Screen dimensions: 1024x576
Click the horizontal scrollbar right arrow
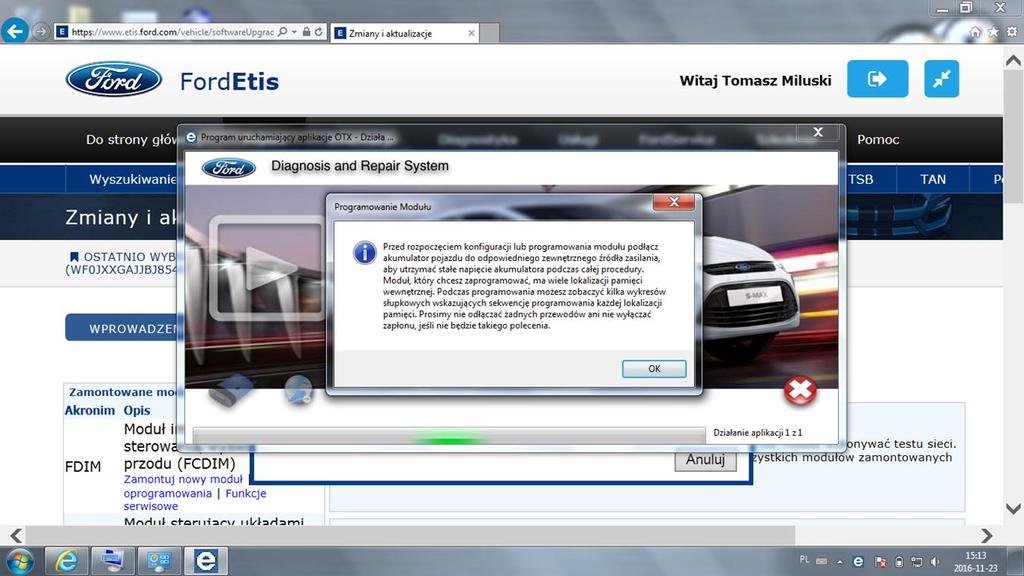[x=987, y=536]
